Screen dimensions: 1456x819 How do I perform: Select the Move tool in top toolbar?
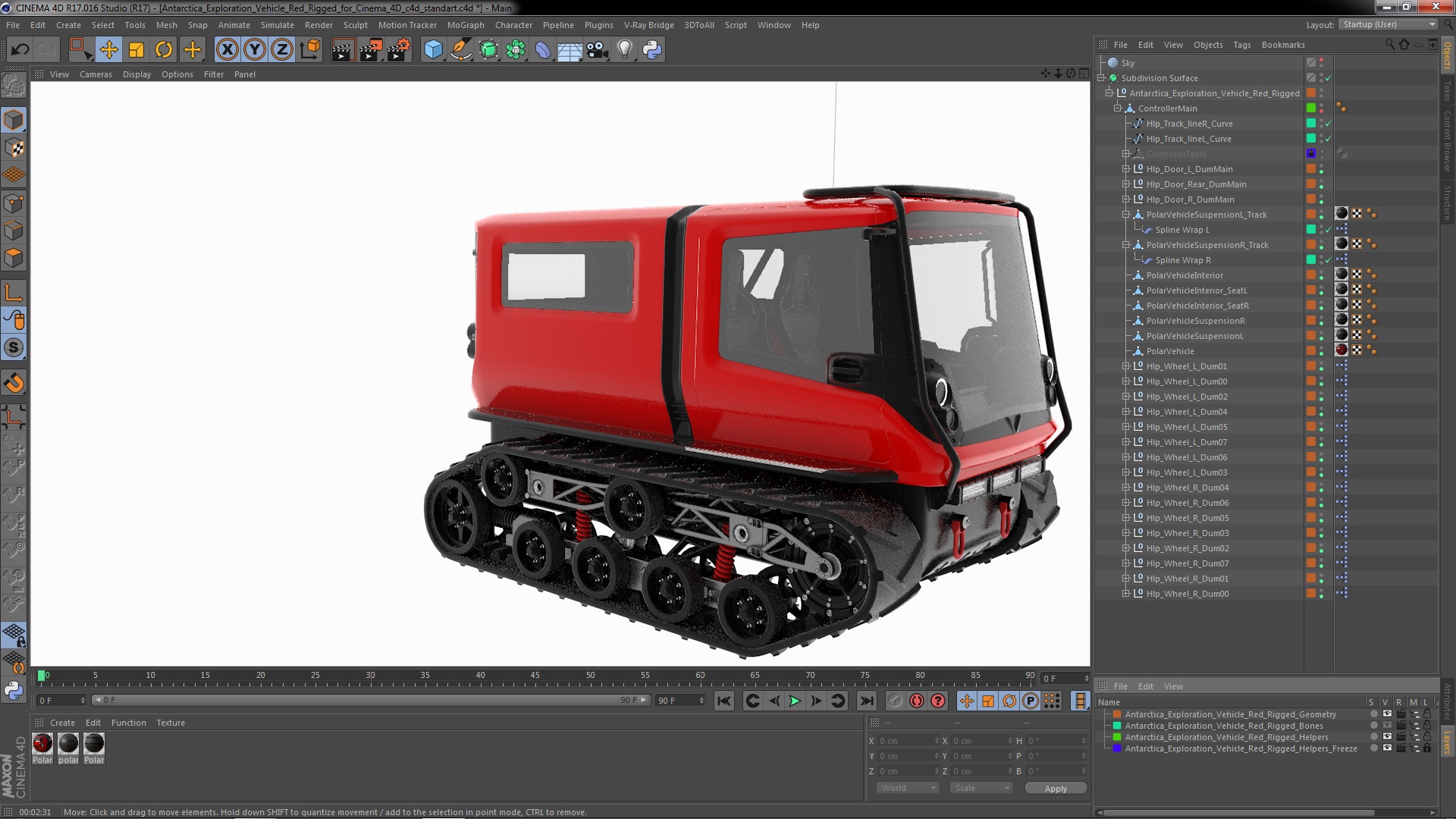[108, 50]
